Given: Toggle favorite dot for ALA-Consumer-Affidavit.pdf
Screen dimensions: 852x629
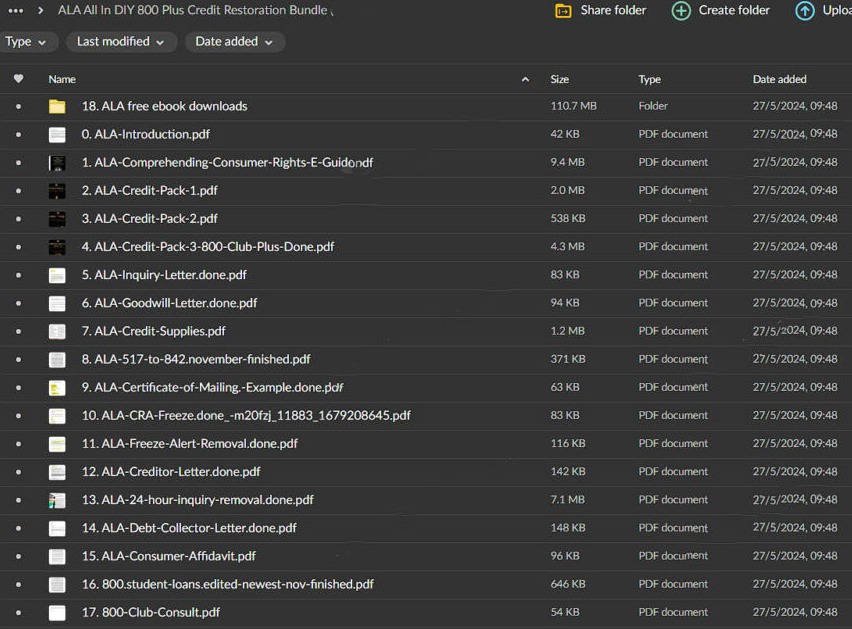Looking at the screenshot, I should (x=18, y=556).
